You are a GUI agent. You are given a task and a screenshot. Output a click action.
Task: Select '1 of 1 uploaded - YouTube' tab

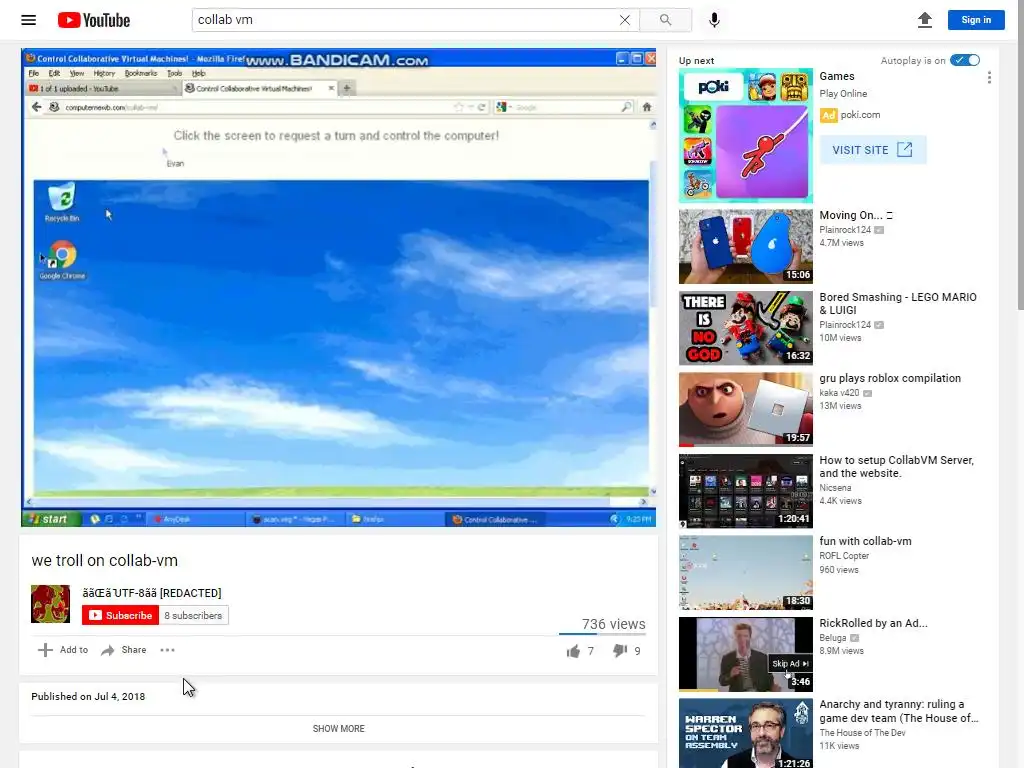coord(103,88)
